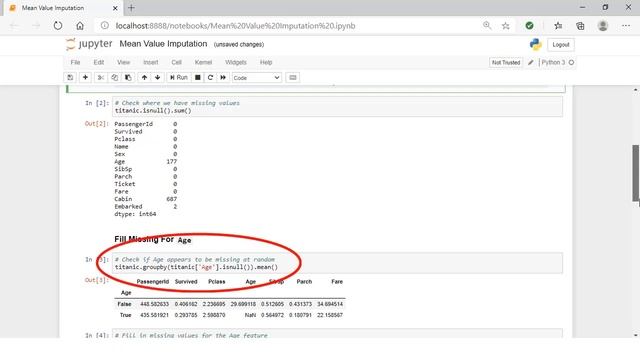Open the Insert menu

pyautogui.click(x=151, y=62)
